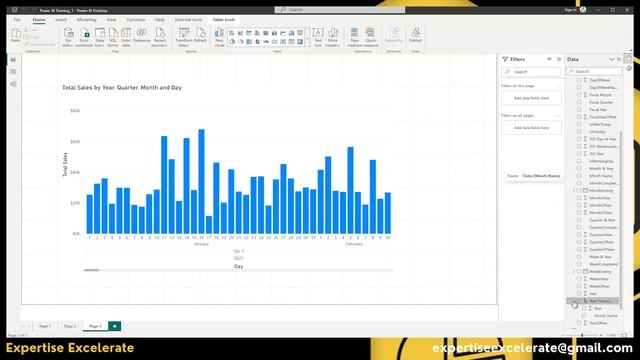Image resolution: width=640 pixels, height=360 pixels.
Task: Check the DayOfWeek field checkbox
Action: click(579, 80)
